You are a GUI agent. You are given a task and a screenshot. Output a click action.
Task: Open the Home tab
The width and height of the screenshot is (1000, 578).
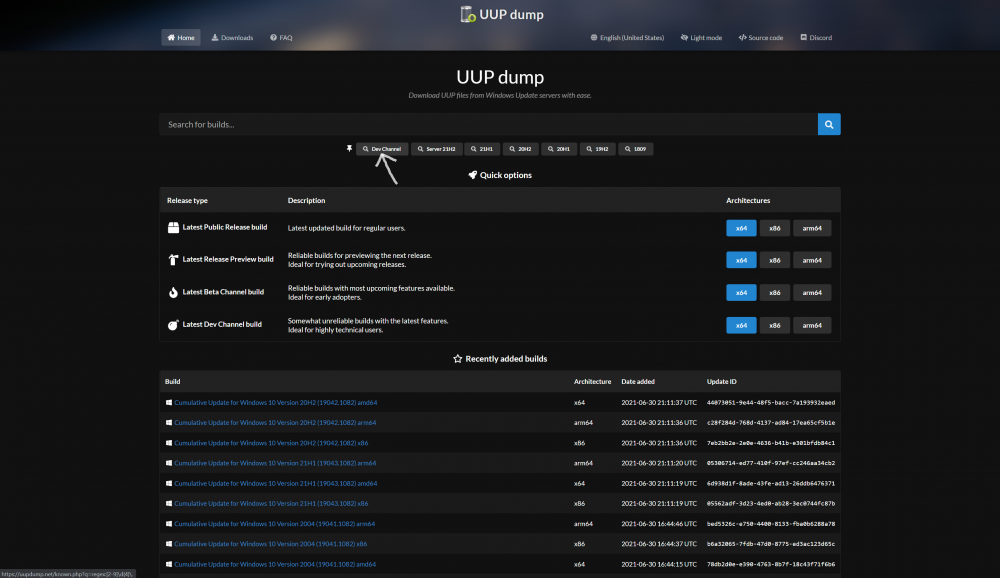(180, 38)
